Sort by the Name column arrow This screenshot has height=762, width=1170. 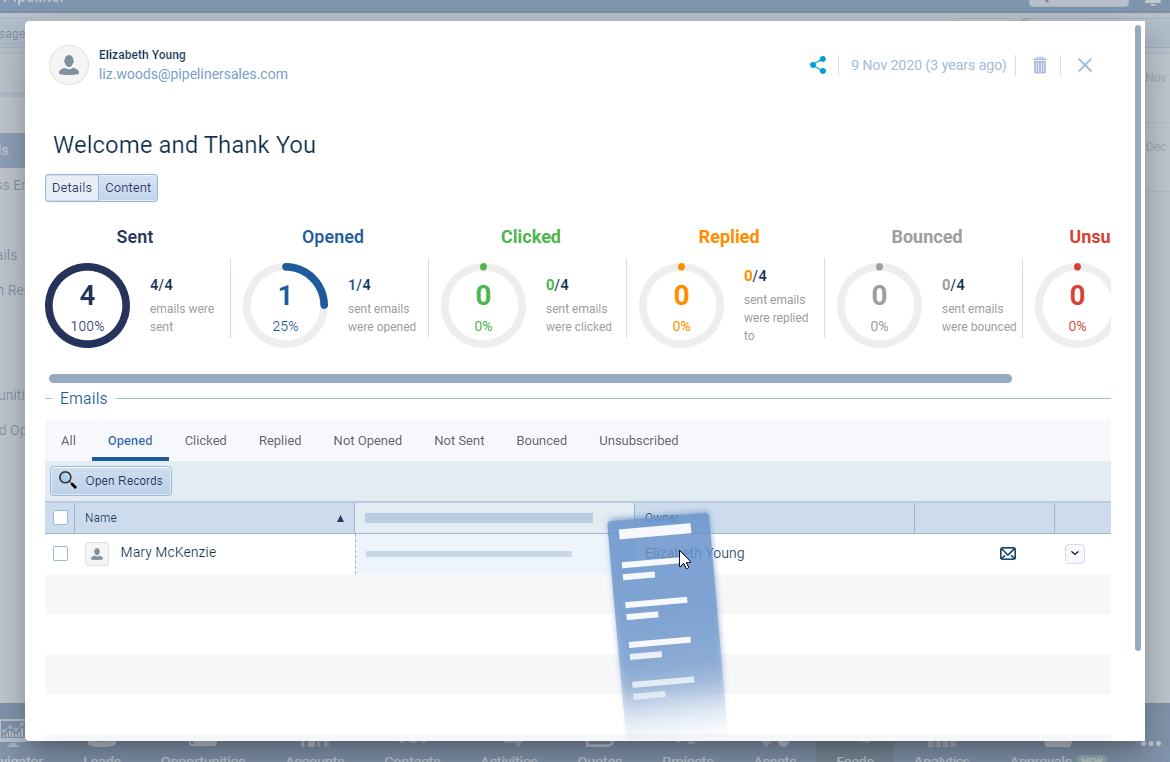click(340, 519)
